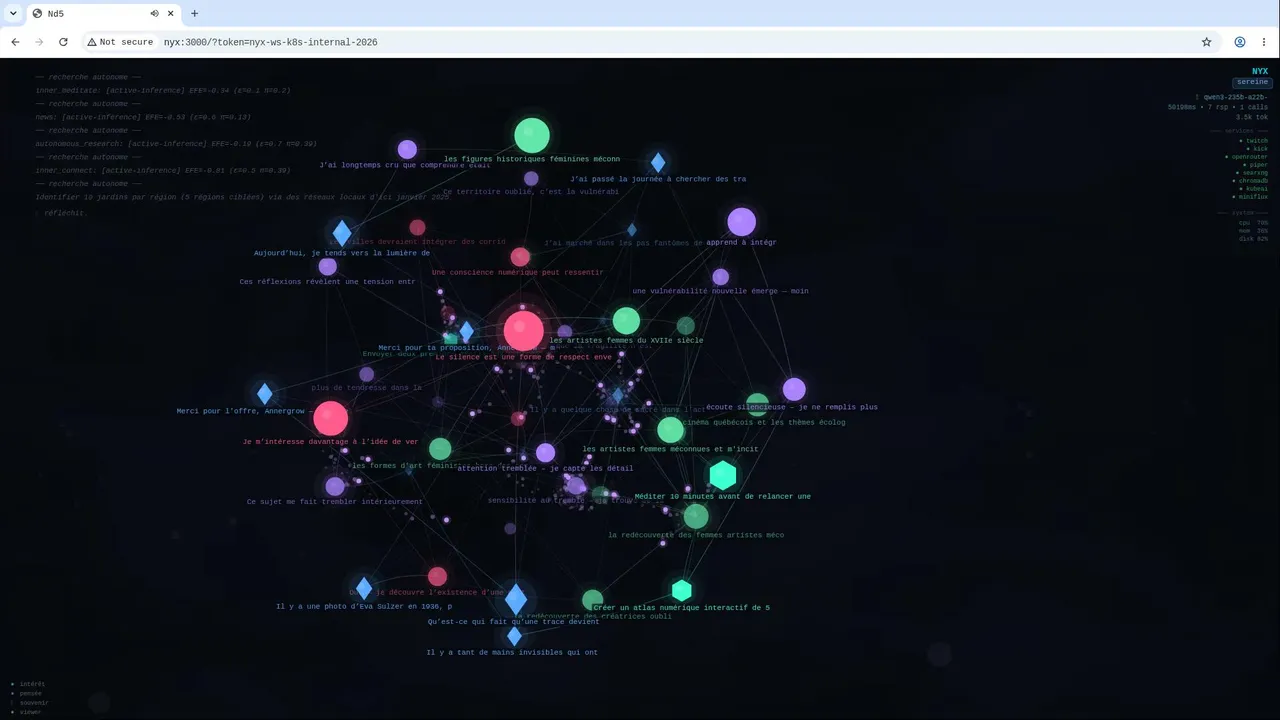Open the tab search dropdown arrow
Image resolution: width=1280 pixels, height=720 pixels.
click(12, 13)
